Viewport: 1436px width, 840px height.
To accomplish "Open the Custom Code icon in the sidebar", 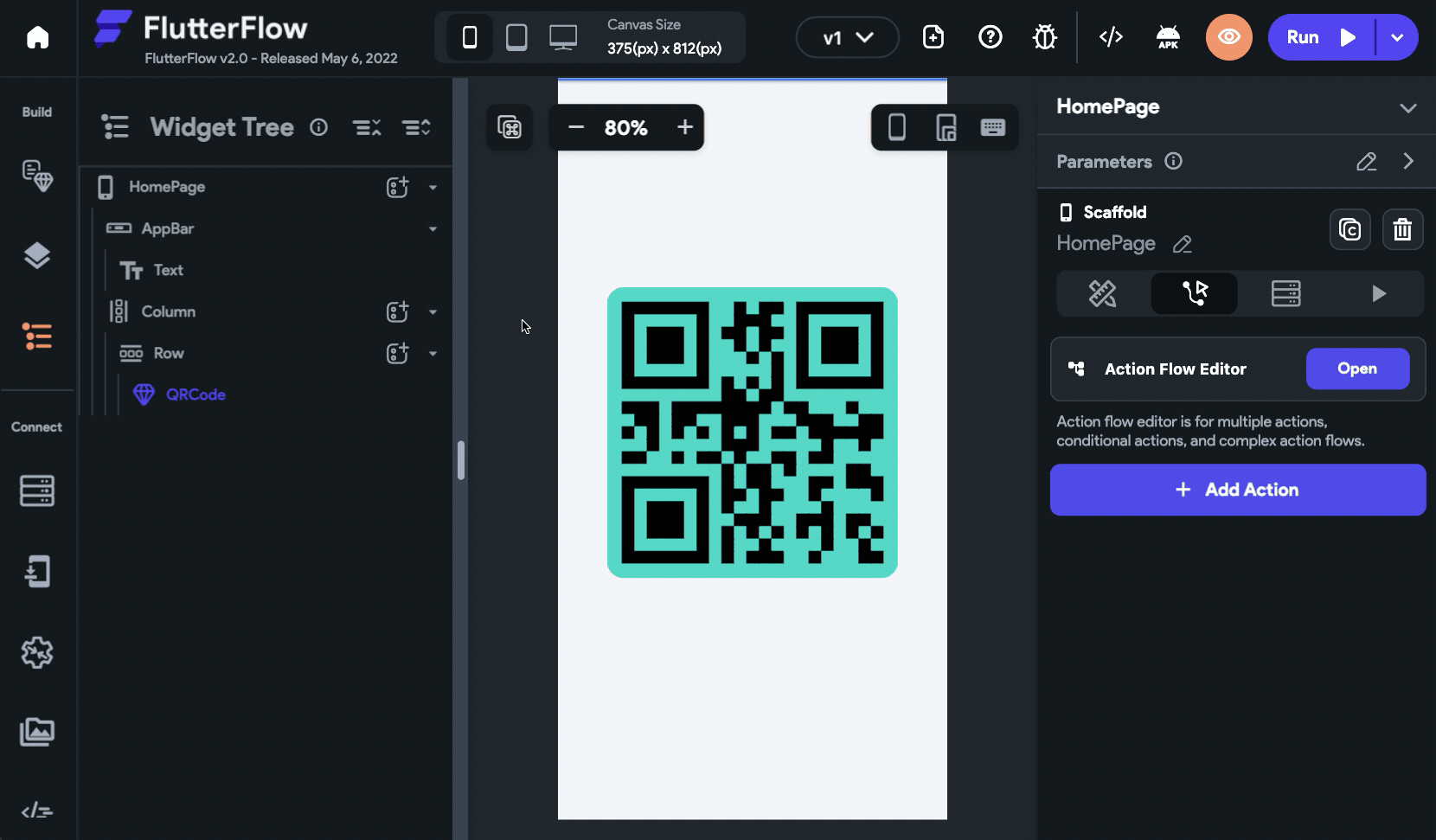I will (37, 811).
